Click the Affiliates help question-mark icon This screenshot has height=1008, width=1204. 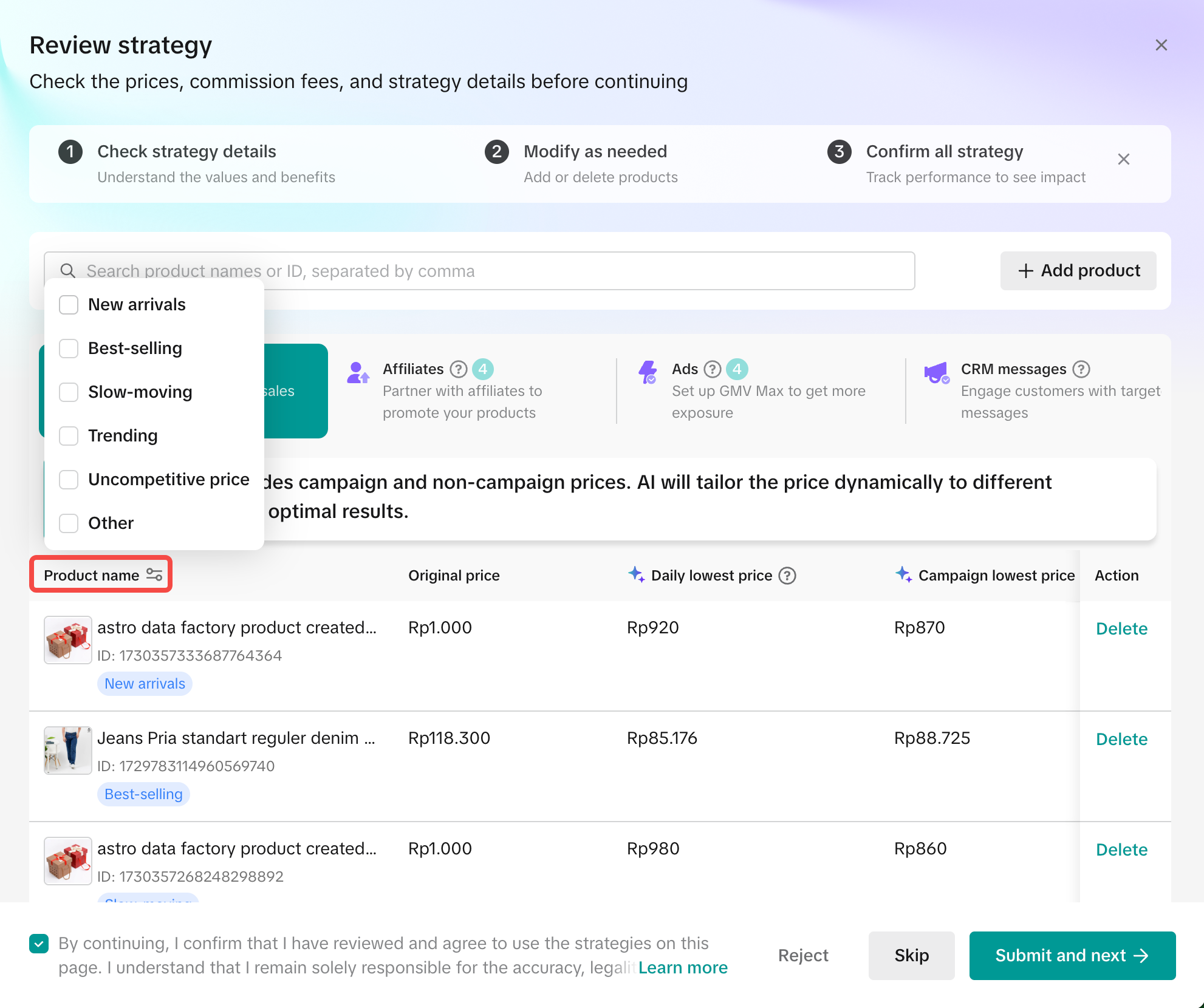point(458,369)
